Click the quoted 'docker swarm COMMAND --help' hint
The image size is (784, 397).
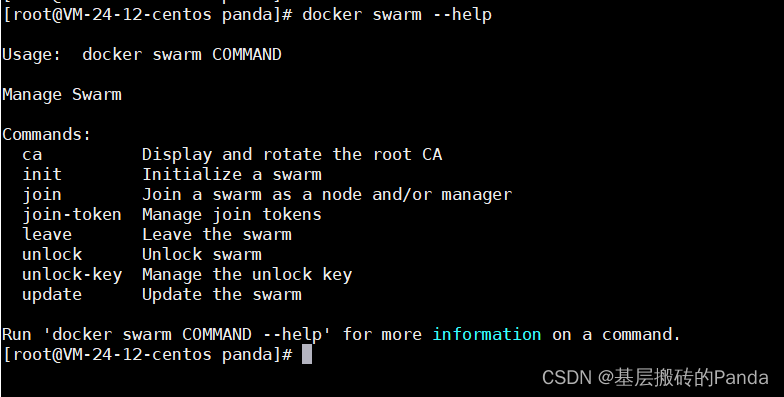coord(187,334)
